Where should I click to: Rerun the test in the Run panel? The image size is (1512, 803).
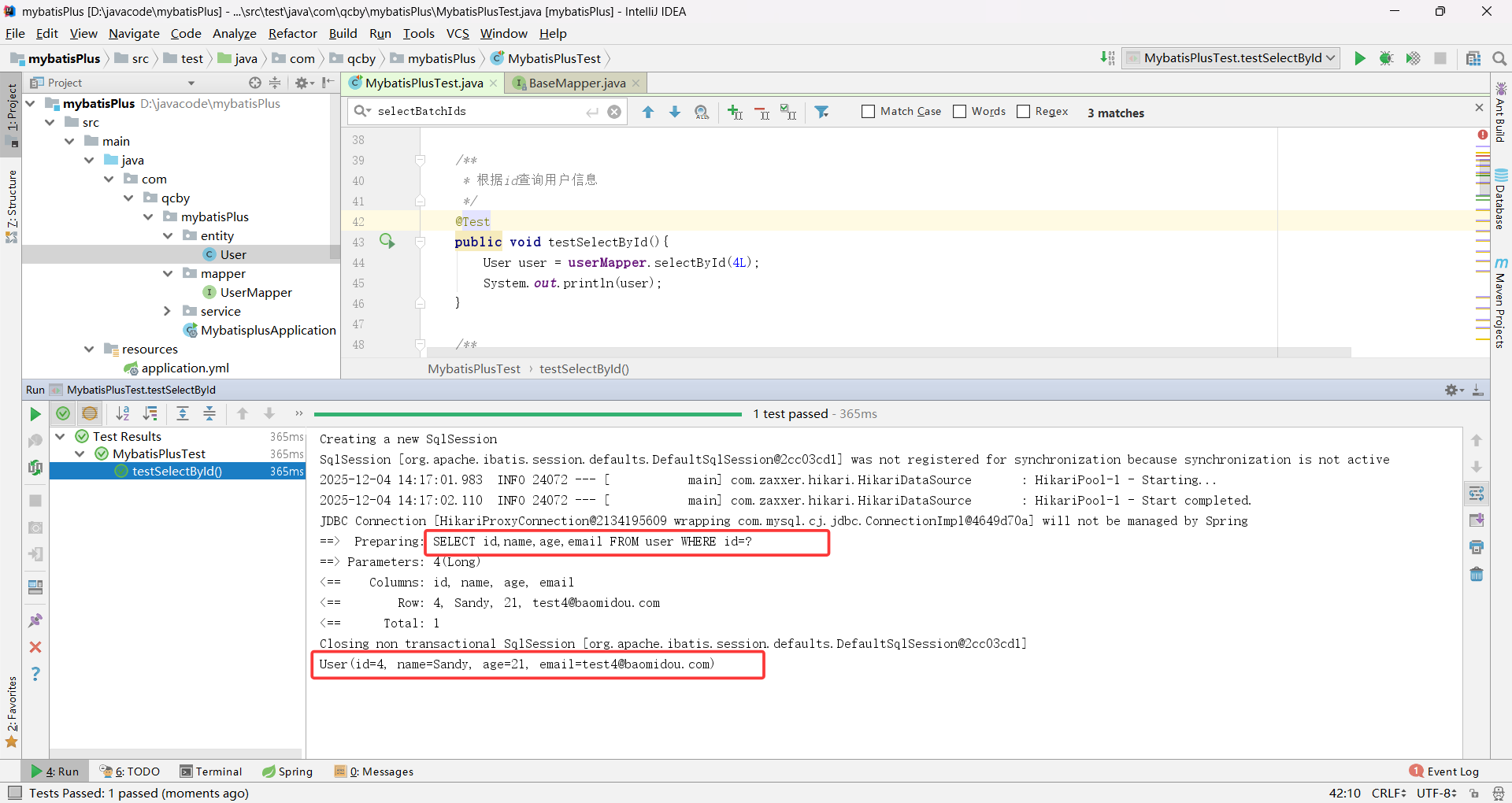[35, 414]
